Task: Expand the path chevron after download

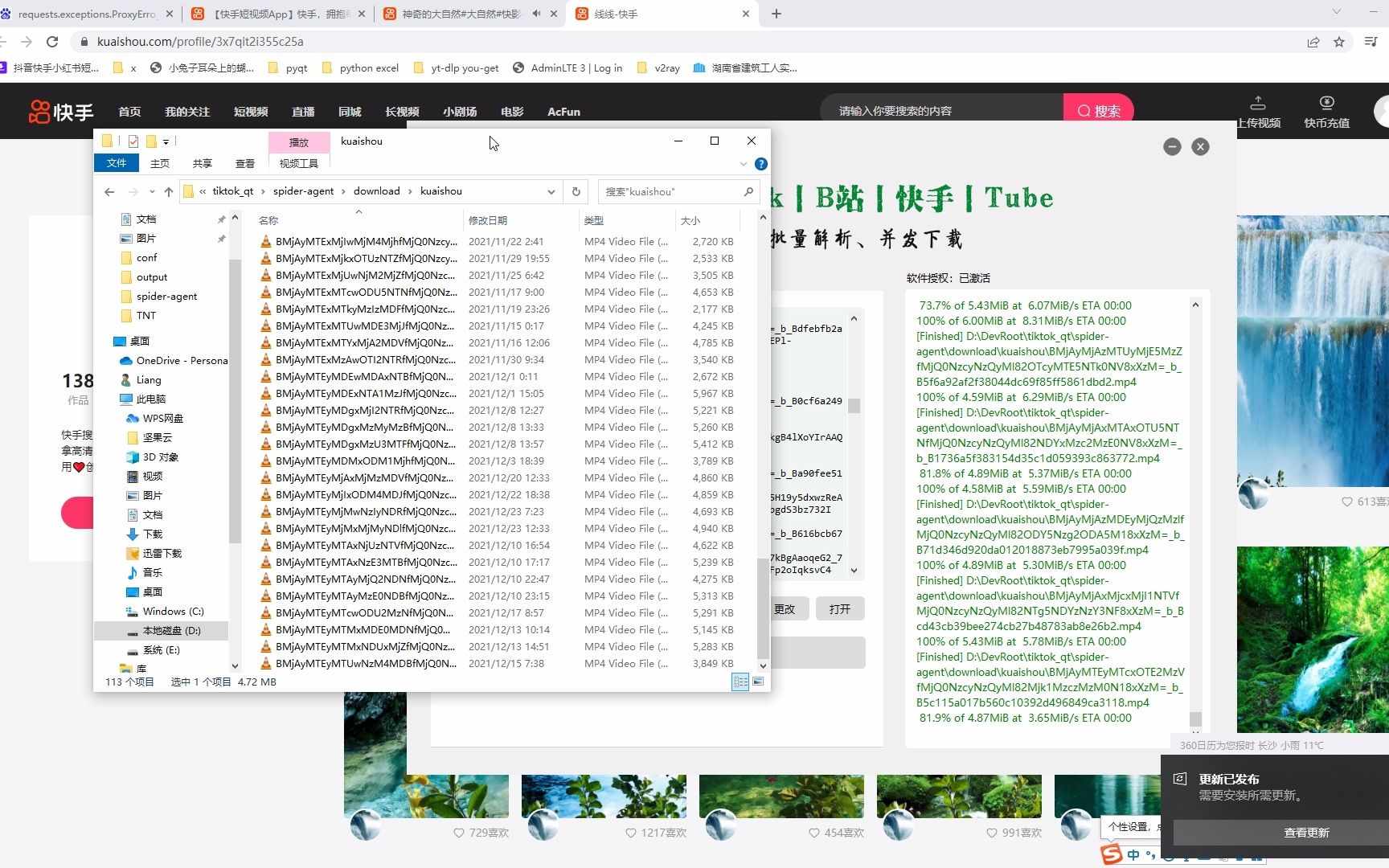Action: (x=410, y=191)
